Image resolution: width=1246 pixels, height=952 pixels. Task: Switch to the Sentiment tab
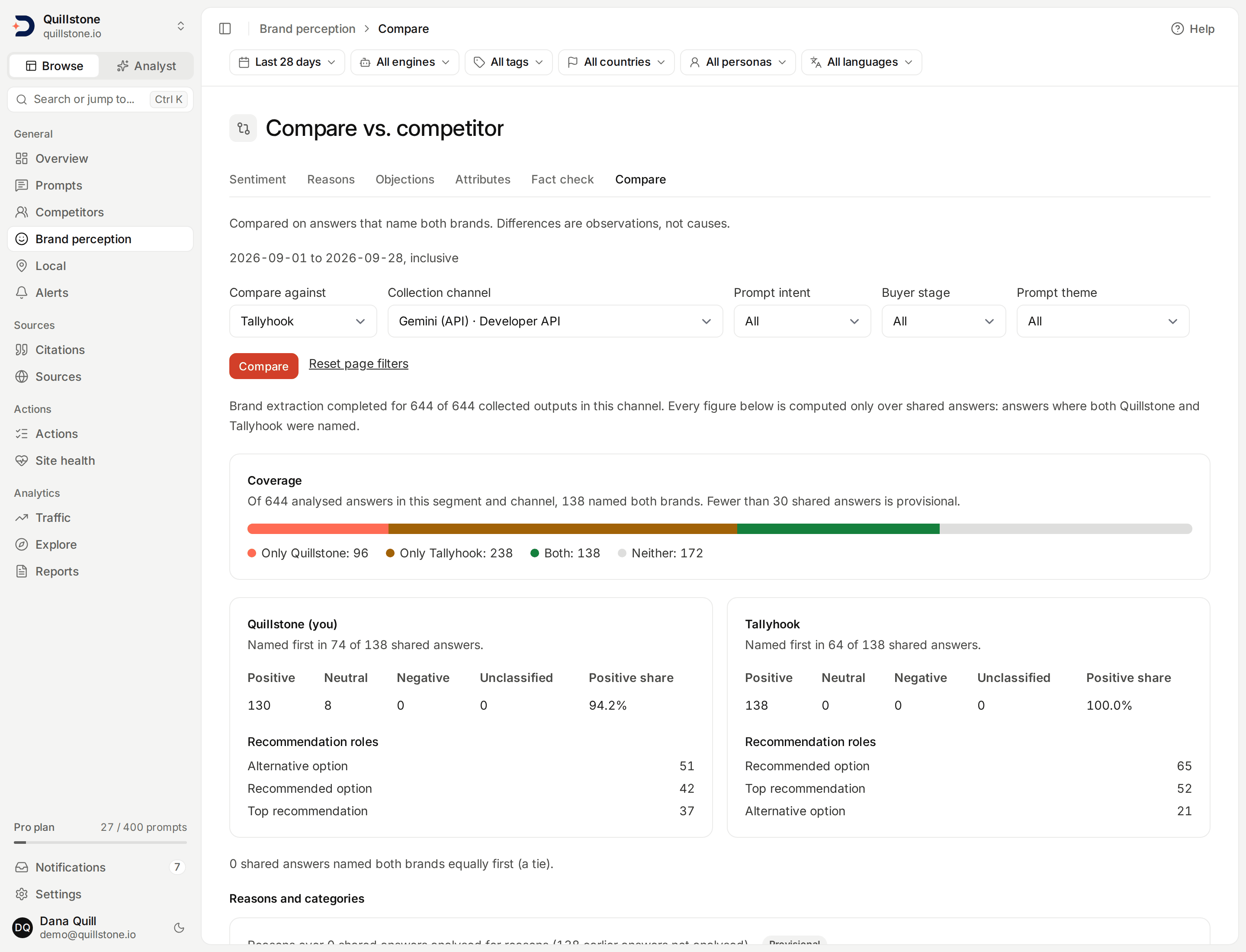tap(257, 179)
